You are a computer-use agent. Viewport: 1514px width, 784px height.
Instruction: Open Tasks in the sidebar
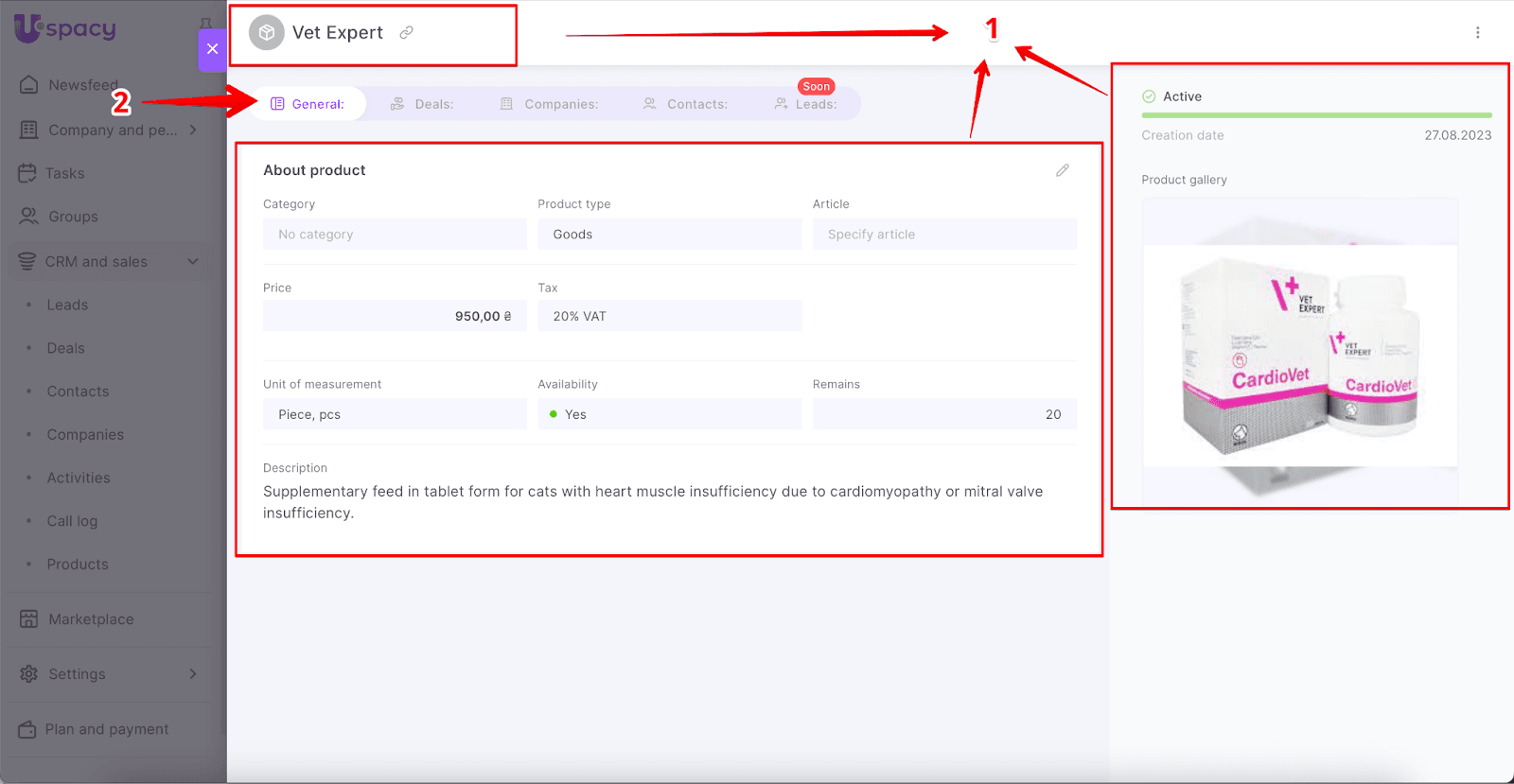click(x=64, y=173)
